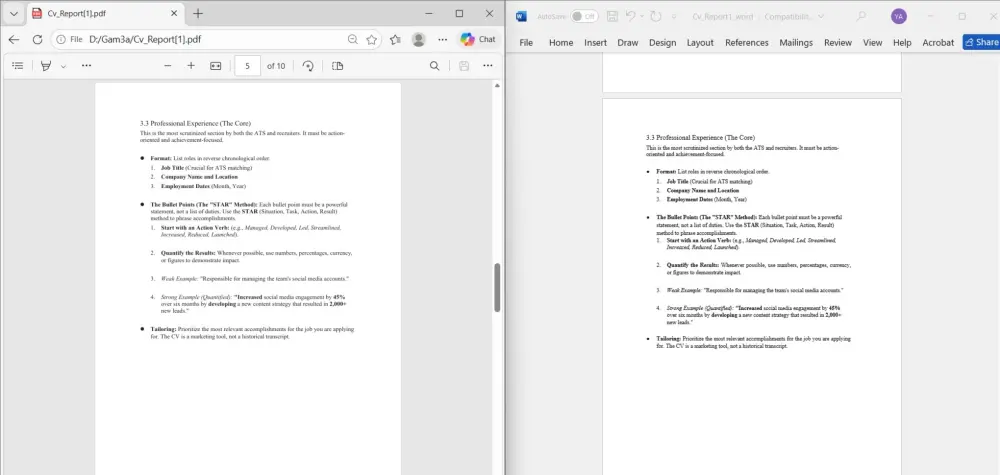View site information icon beside File
This screenshot has width=1000, height=475.
click(61, 40)
